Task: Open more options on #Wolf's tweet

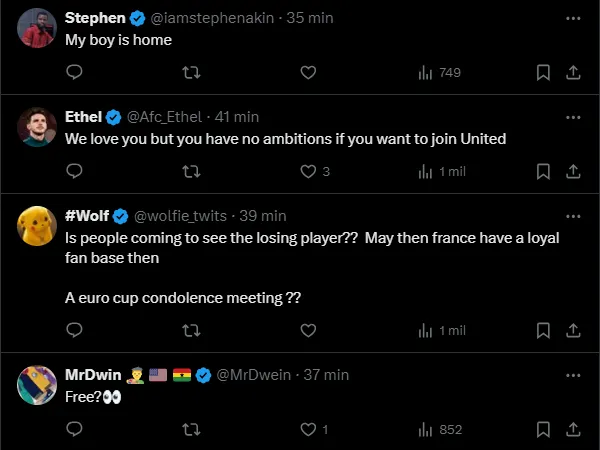Action: (x=573, y=216)
